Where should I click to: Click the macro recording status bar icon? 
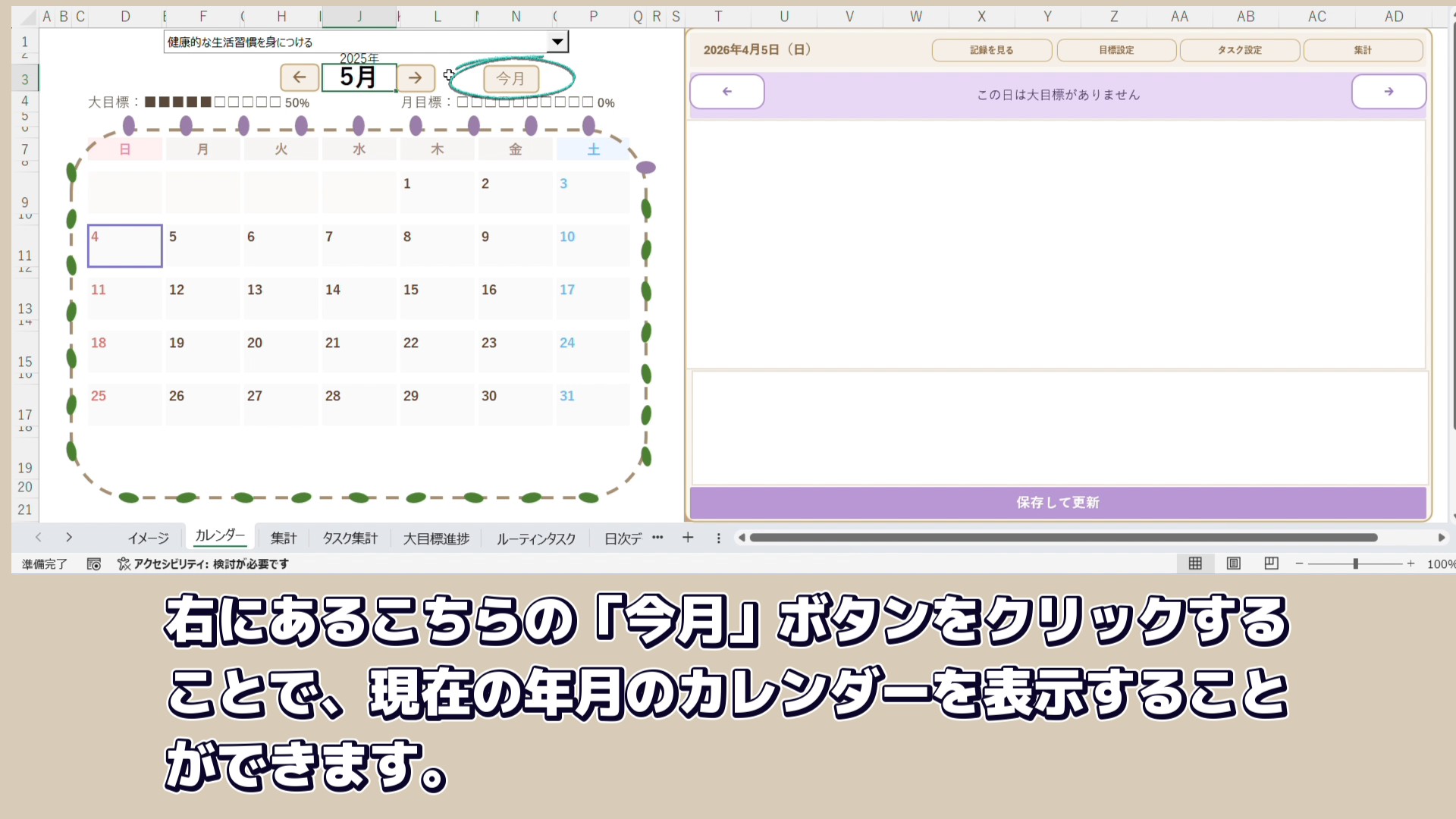[94, 564]
